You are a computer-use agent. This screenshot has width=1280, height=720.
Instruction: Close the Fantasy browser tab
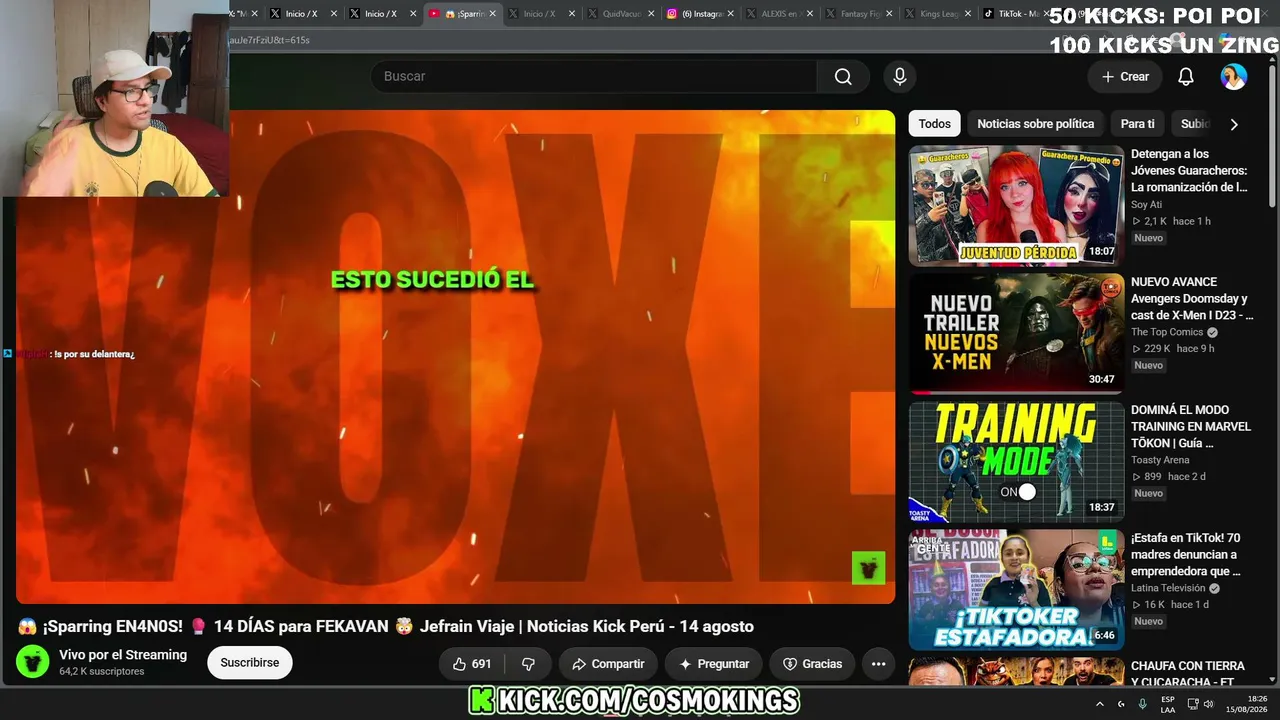point(888,14)
